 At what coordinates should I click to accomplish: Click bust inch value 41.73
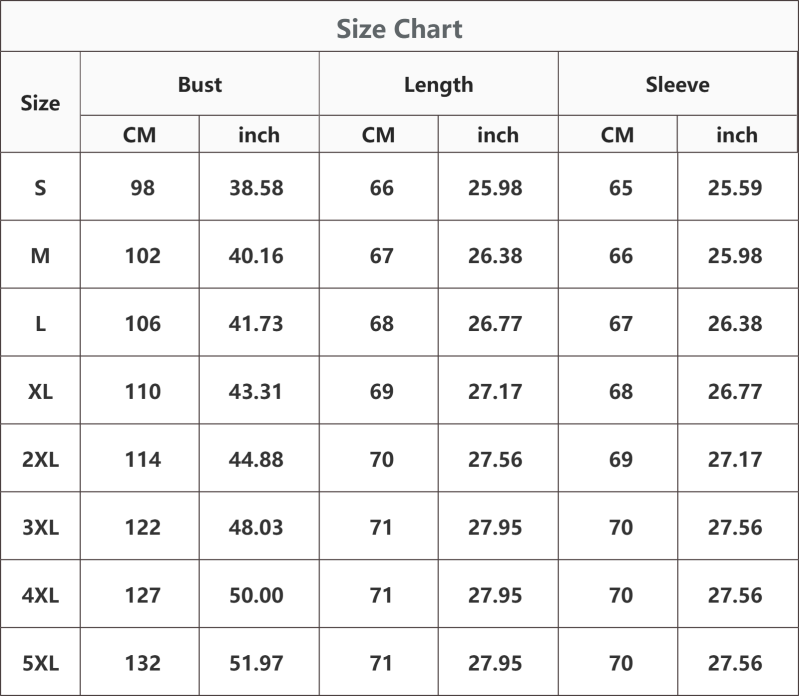coord(256,324)
